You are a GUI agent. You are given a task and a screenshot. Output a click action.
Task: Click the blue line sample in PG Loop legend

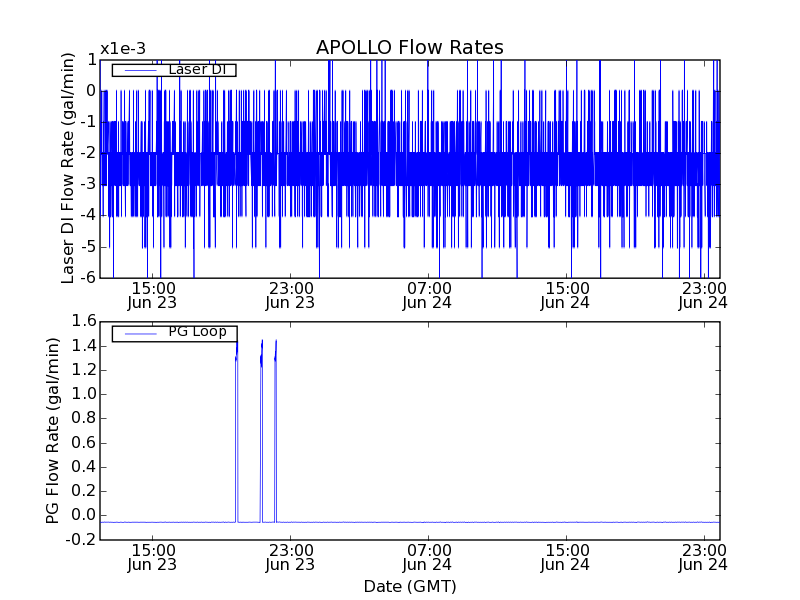(139, 333)
